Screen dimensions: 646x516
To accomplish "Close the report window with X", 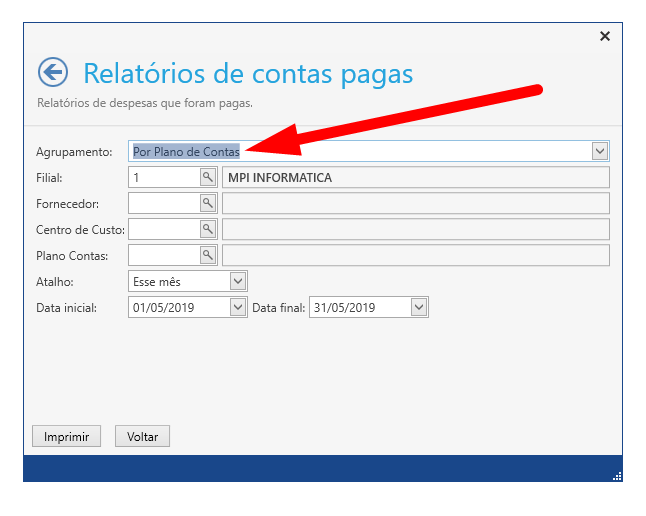I will [x=604, y=36].
